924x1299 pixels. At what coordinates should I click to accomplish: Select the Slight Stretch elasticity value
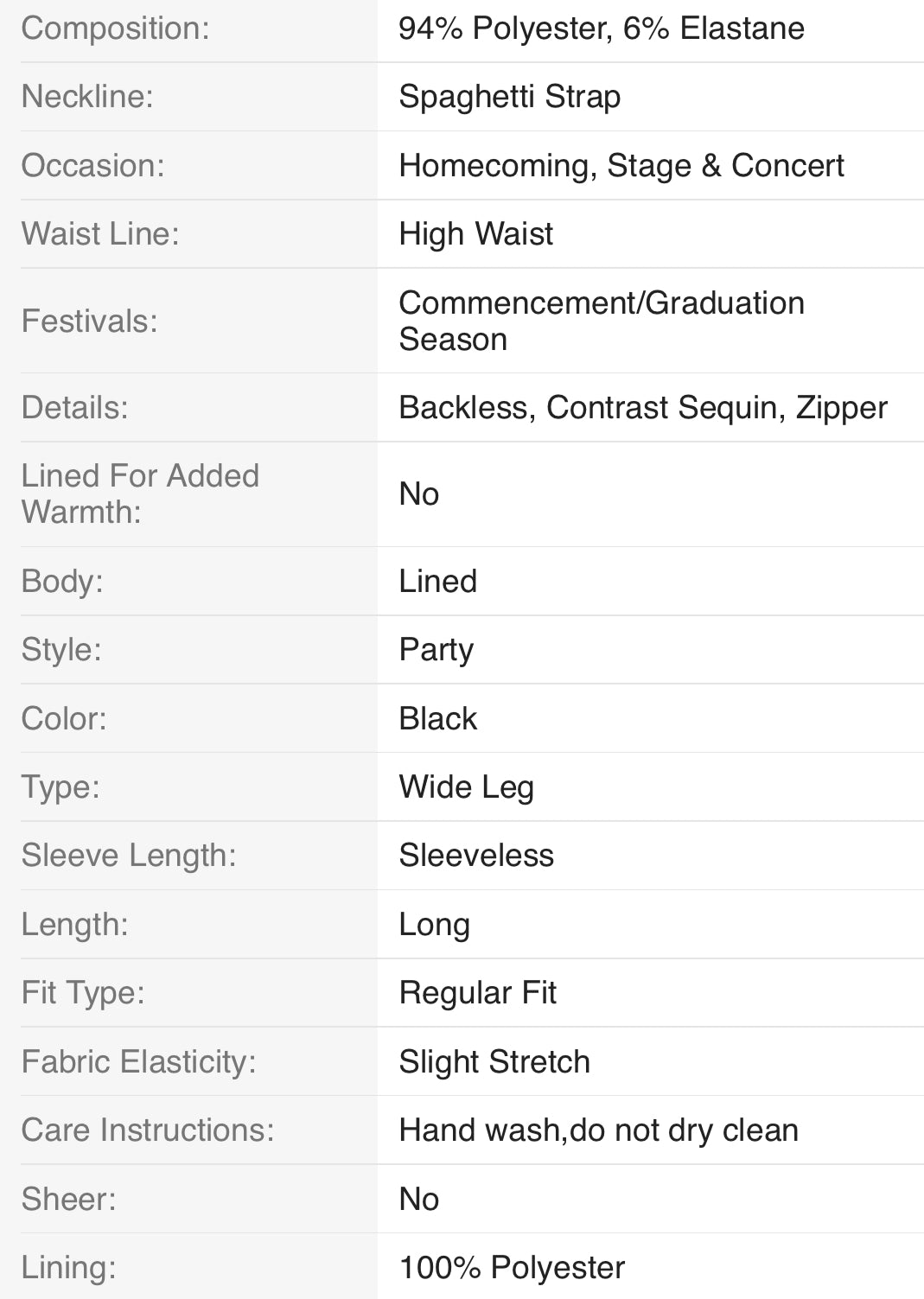tap(494, 1062)
